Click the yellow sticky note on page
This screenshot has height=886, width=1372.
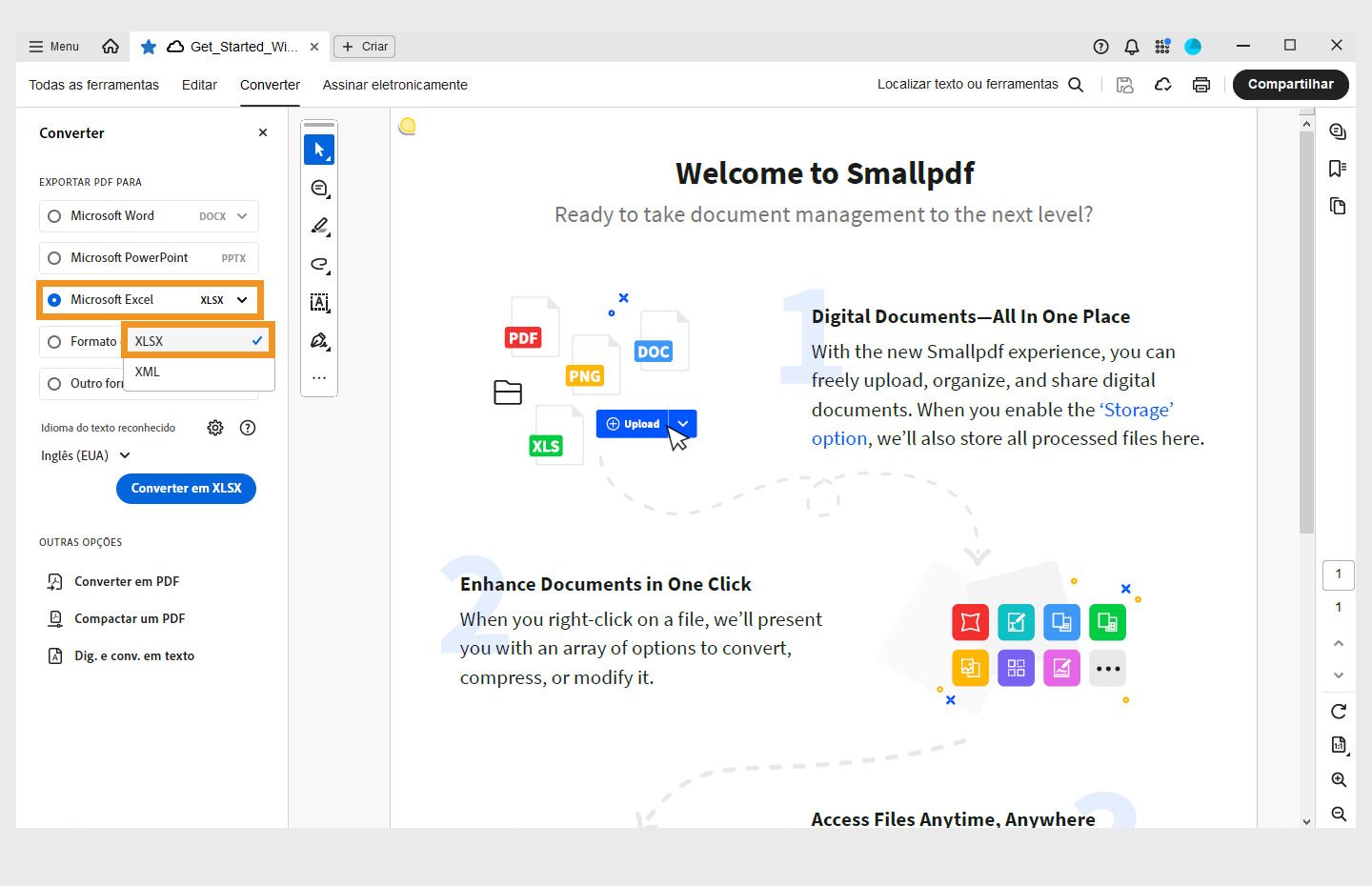point(407,126)
